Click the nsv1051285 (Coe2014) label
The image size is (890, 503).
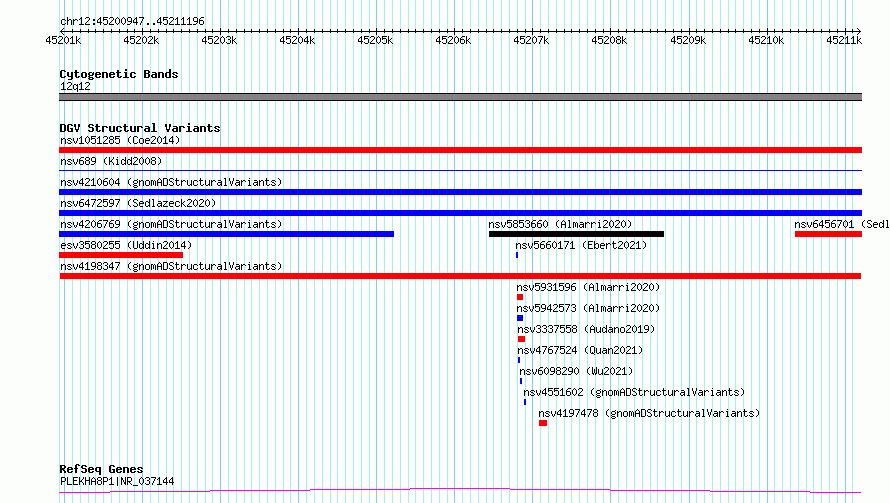pos(120,140)
